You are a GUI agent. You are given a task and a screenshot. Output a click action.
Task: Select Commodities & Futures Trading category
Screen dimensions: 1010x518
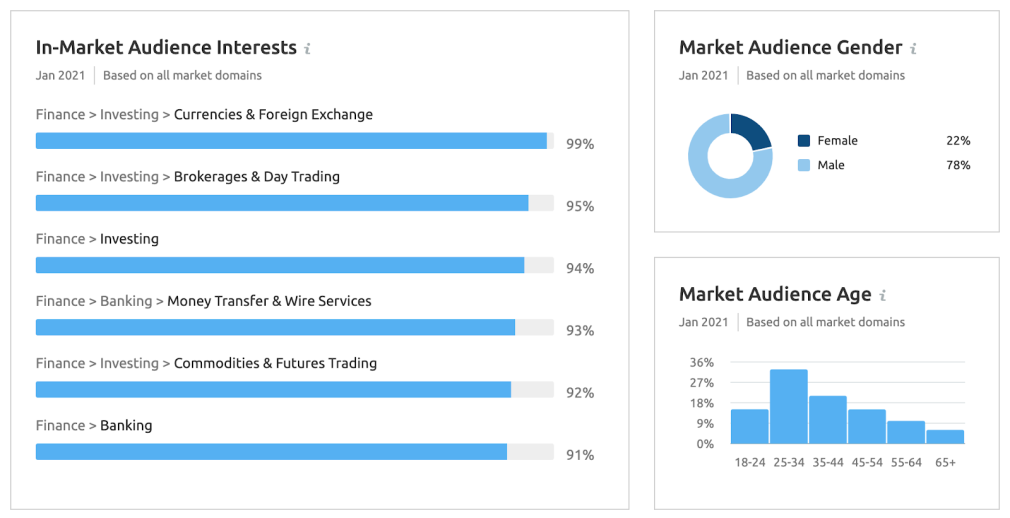click(x=275, y=363)
